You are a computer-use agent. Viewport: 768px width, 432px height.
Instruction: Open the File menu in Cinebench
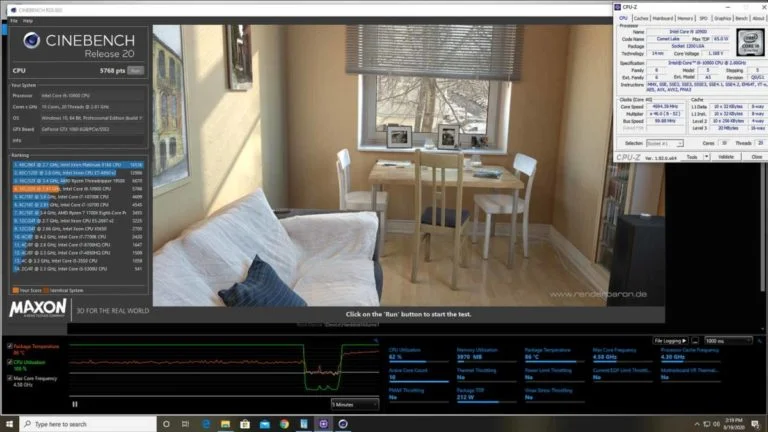click(14, 21)
